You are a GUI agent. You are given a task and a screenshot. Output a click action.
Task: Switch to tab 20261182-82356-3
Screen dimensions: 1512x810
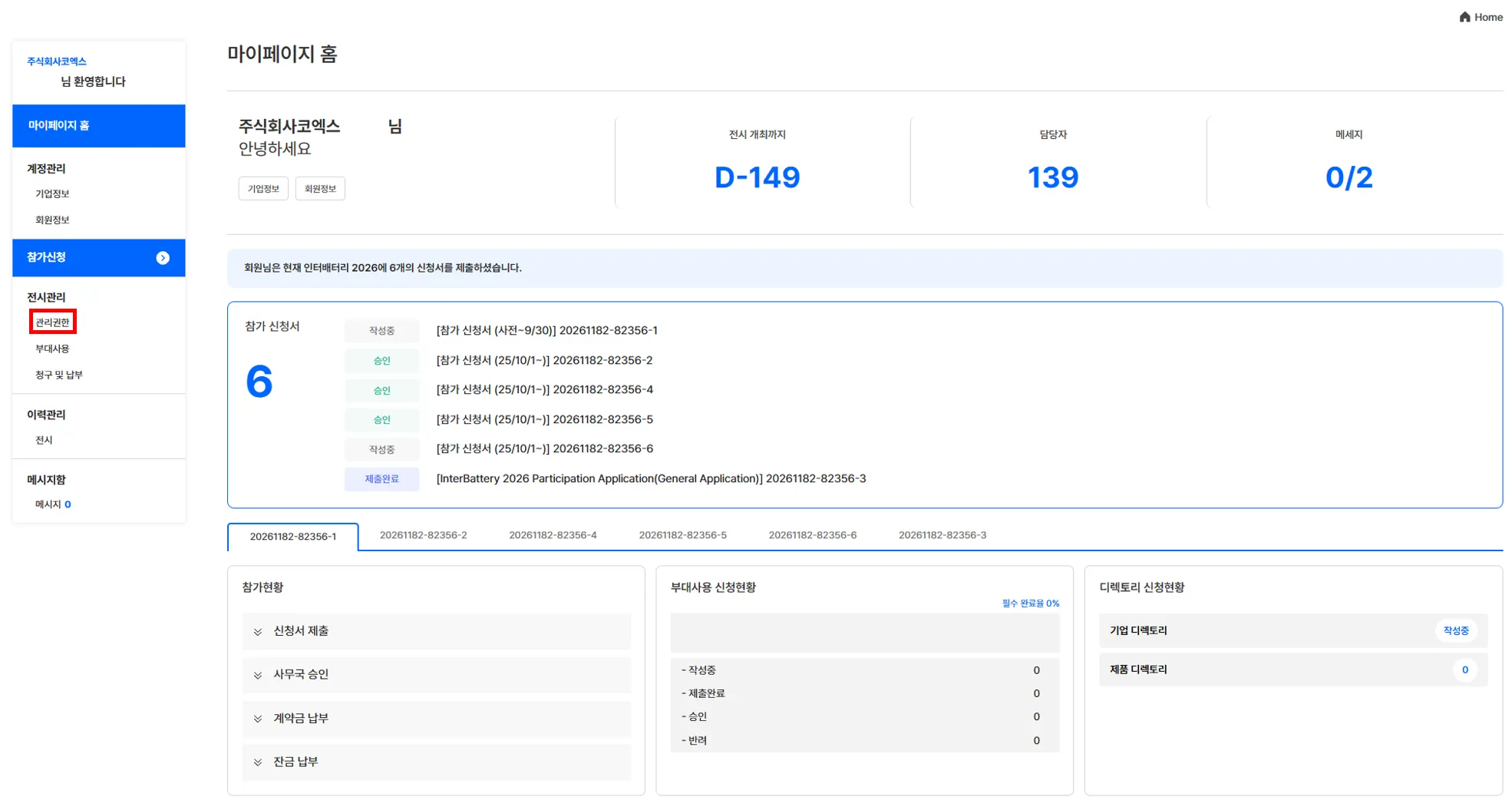[x=943, y=535]
